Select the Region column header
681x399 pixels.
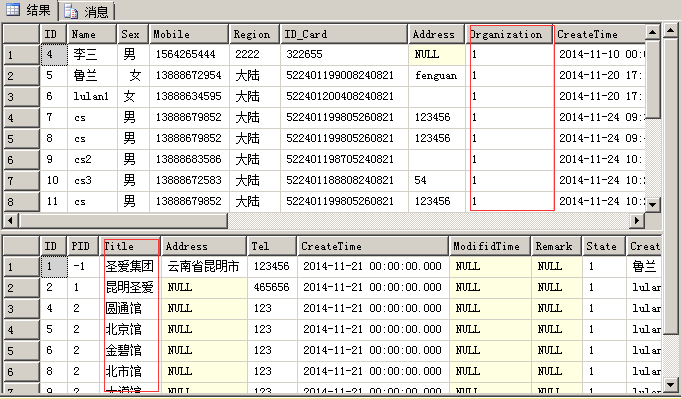(255, 34)
